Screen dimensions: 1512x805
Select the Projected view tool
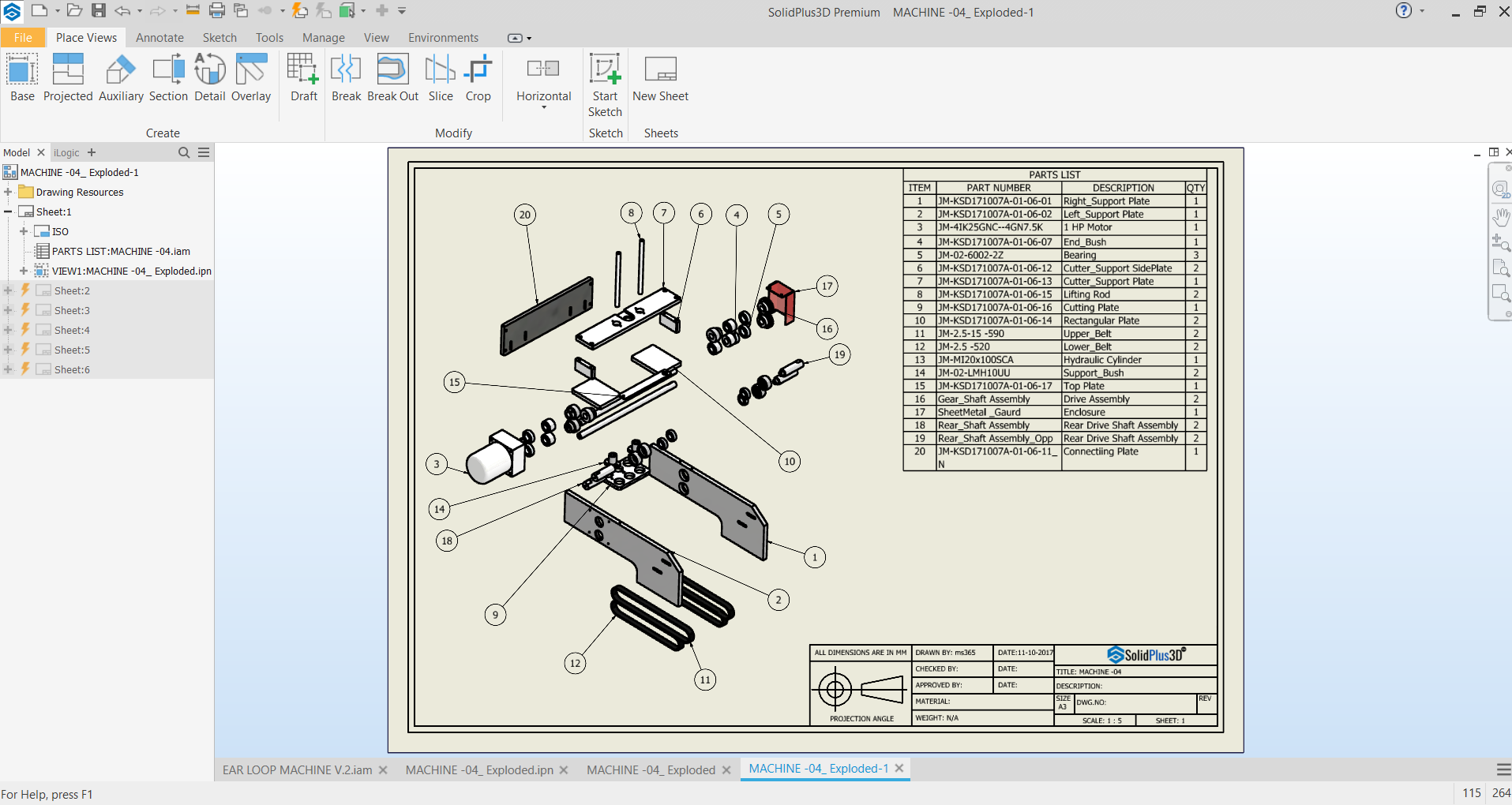68,77
